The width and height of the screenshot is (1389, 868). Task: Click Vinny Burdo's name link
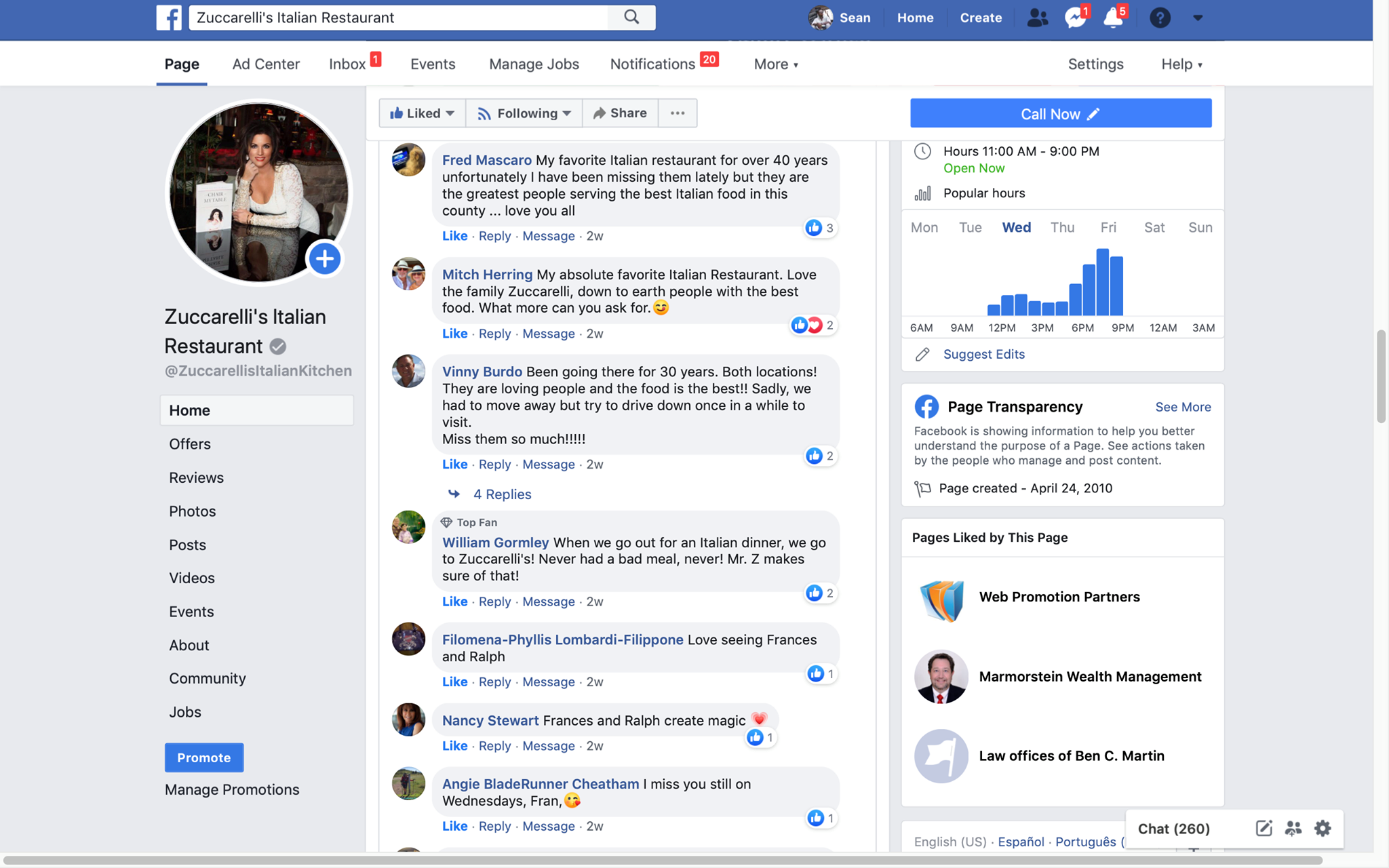(x=482, y=372)
